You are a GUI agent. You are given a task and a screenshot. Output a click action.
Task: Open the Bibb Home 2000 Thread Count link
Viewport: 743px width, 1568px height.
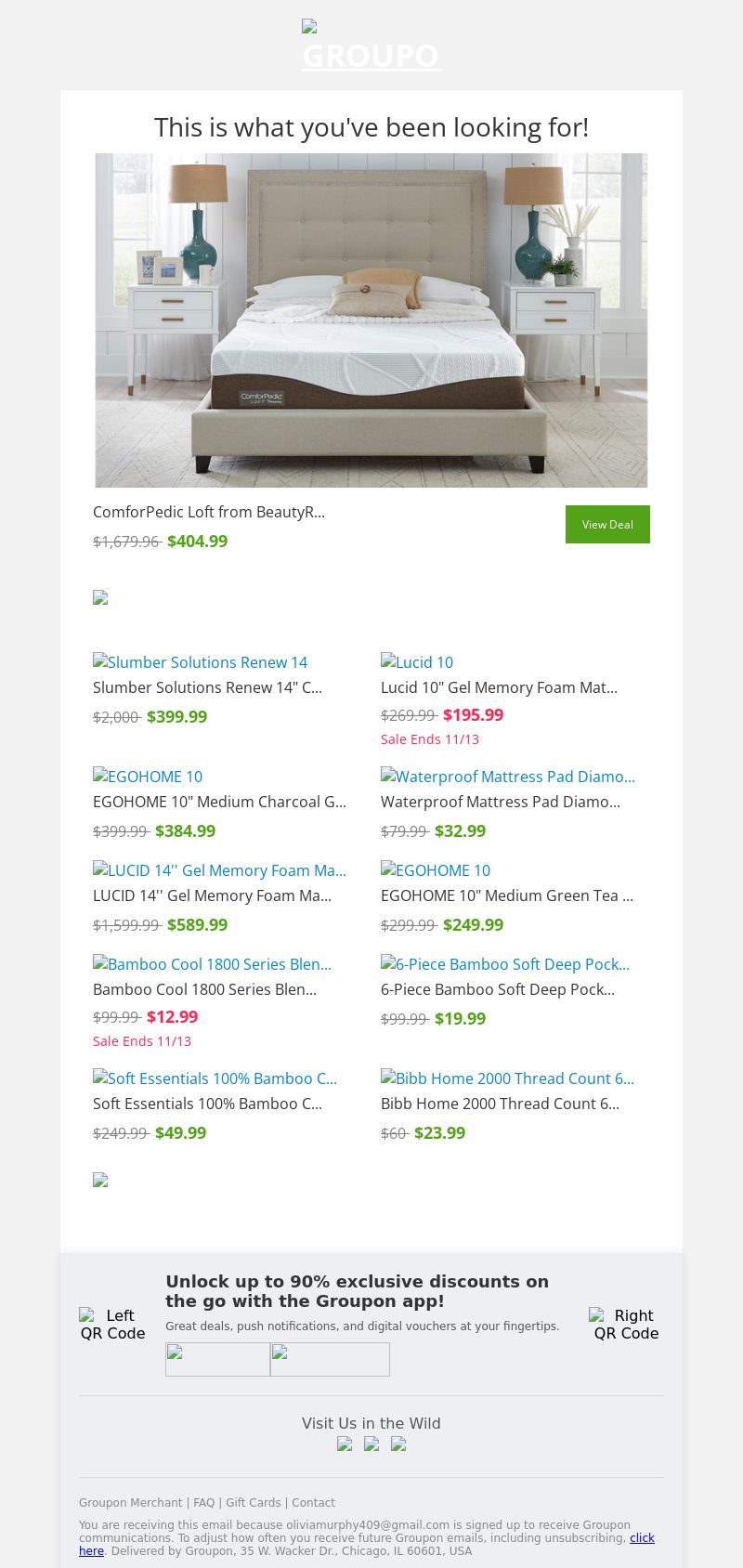[507, 1078]
